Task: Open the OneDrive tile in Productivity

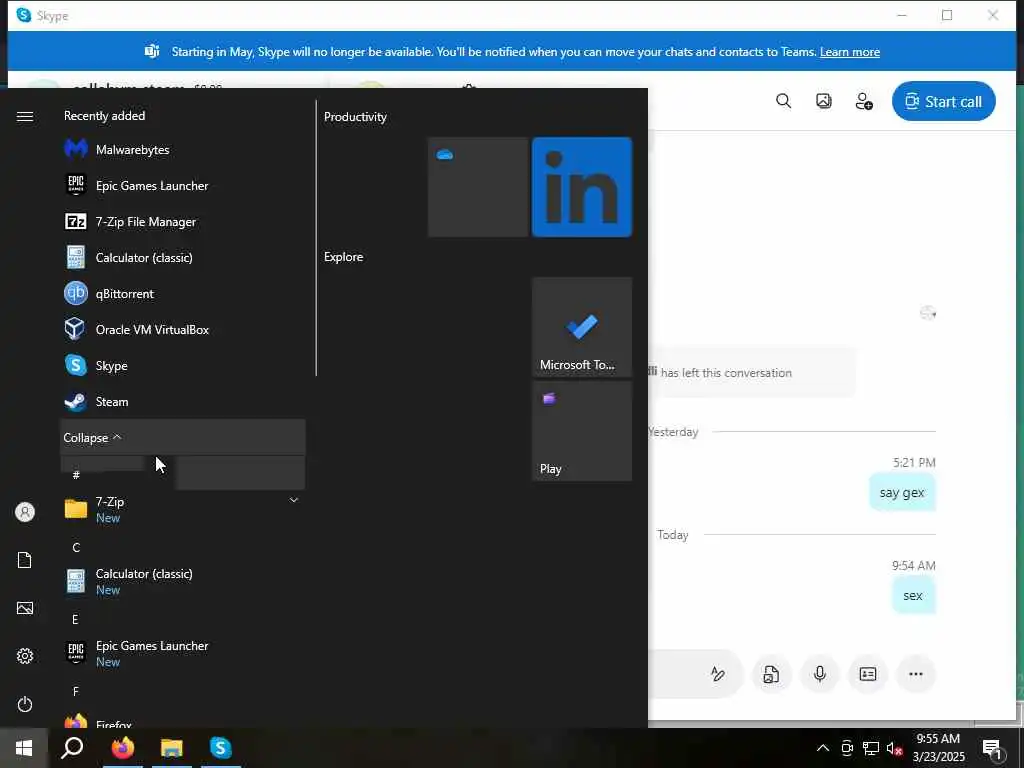Action: (478, 187)
